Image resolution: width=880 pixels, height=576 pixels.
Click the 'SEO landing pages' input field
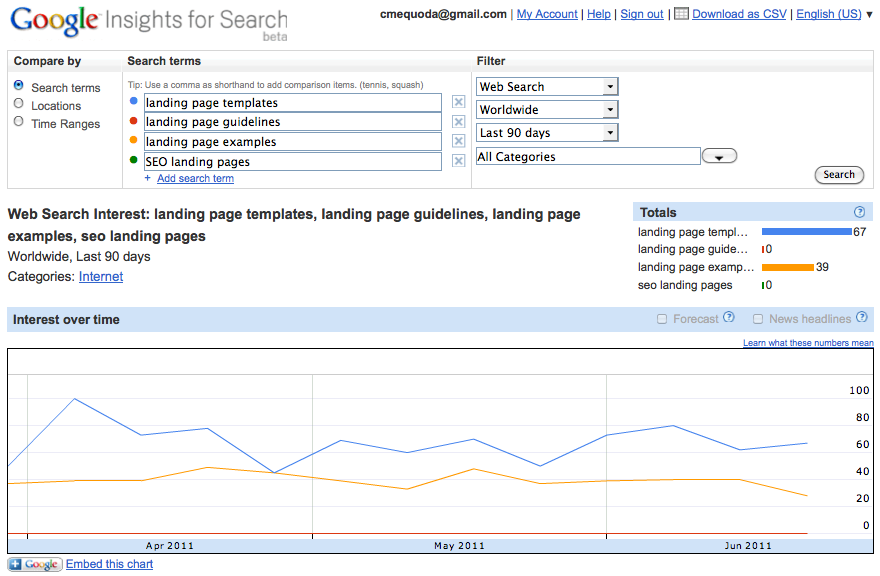pyautogui.click(x=292, y=162)
